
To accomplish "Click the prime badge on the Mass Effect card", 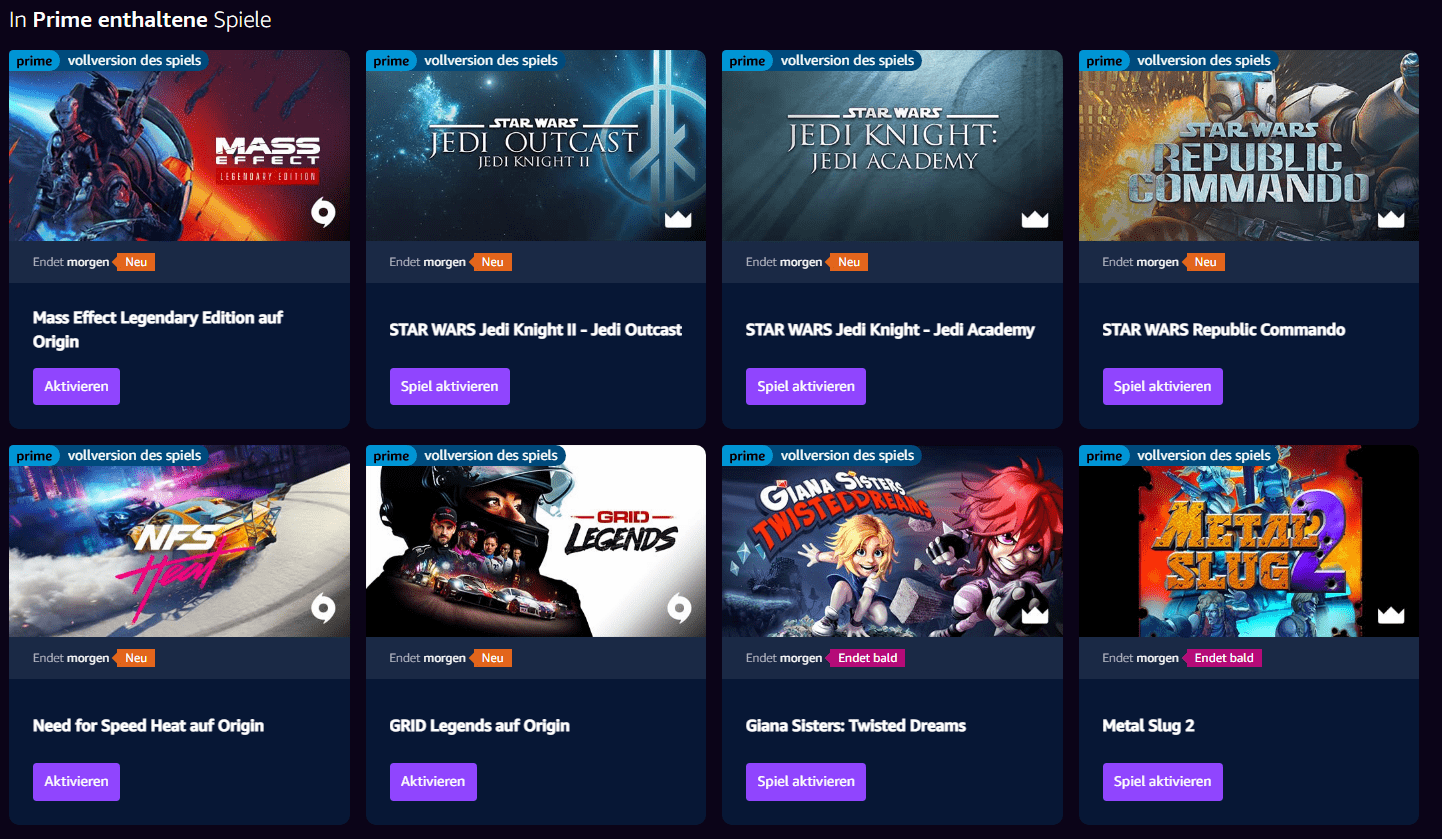I will [x=35, y=61].
